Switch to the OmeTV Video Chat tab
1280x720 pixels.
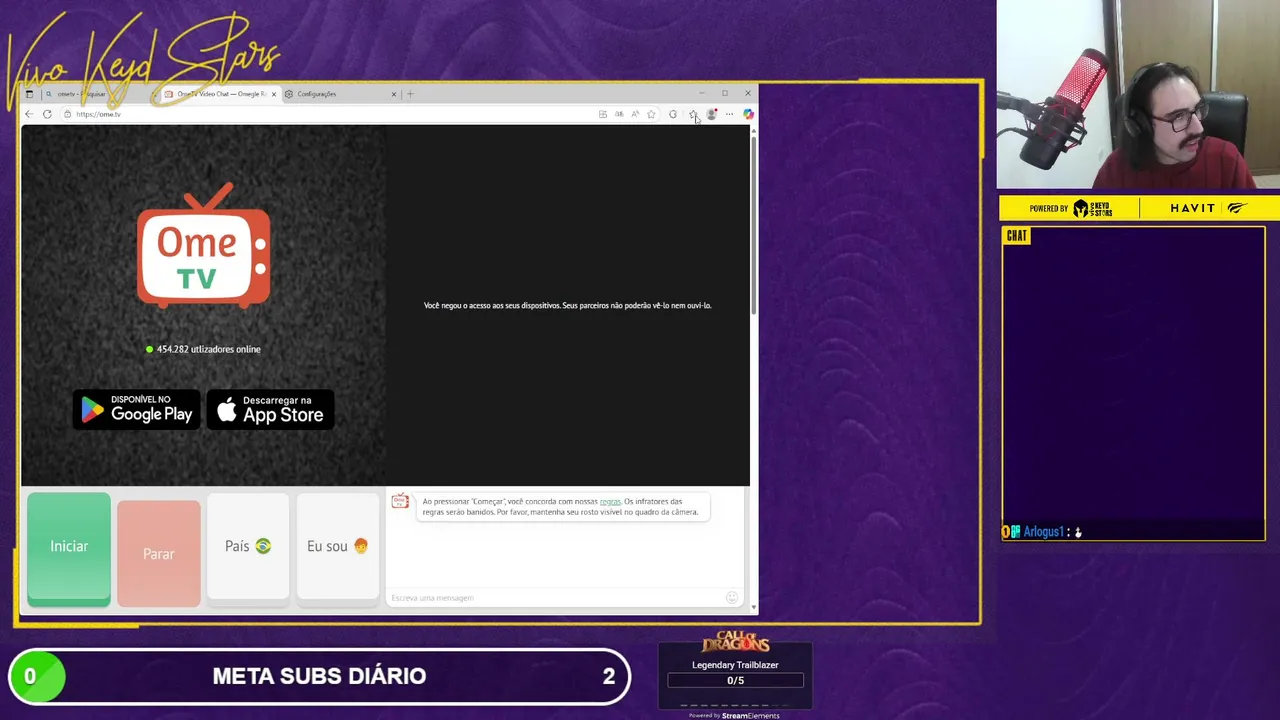click(220, 94)
